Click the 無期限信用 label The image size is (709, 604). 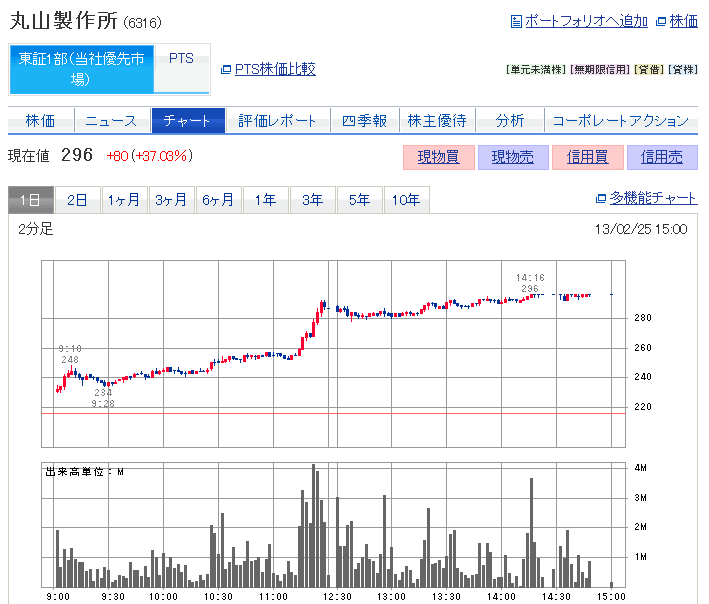click(x=600, y=70)
